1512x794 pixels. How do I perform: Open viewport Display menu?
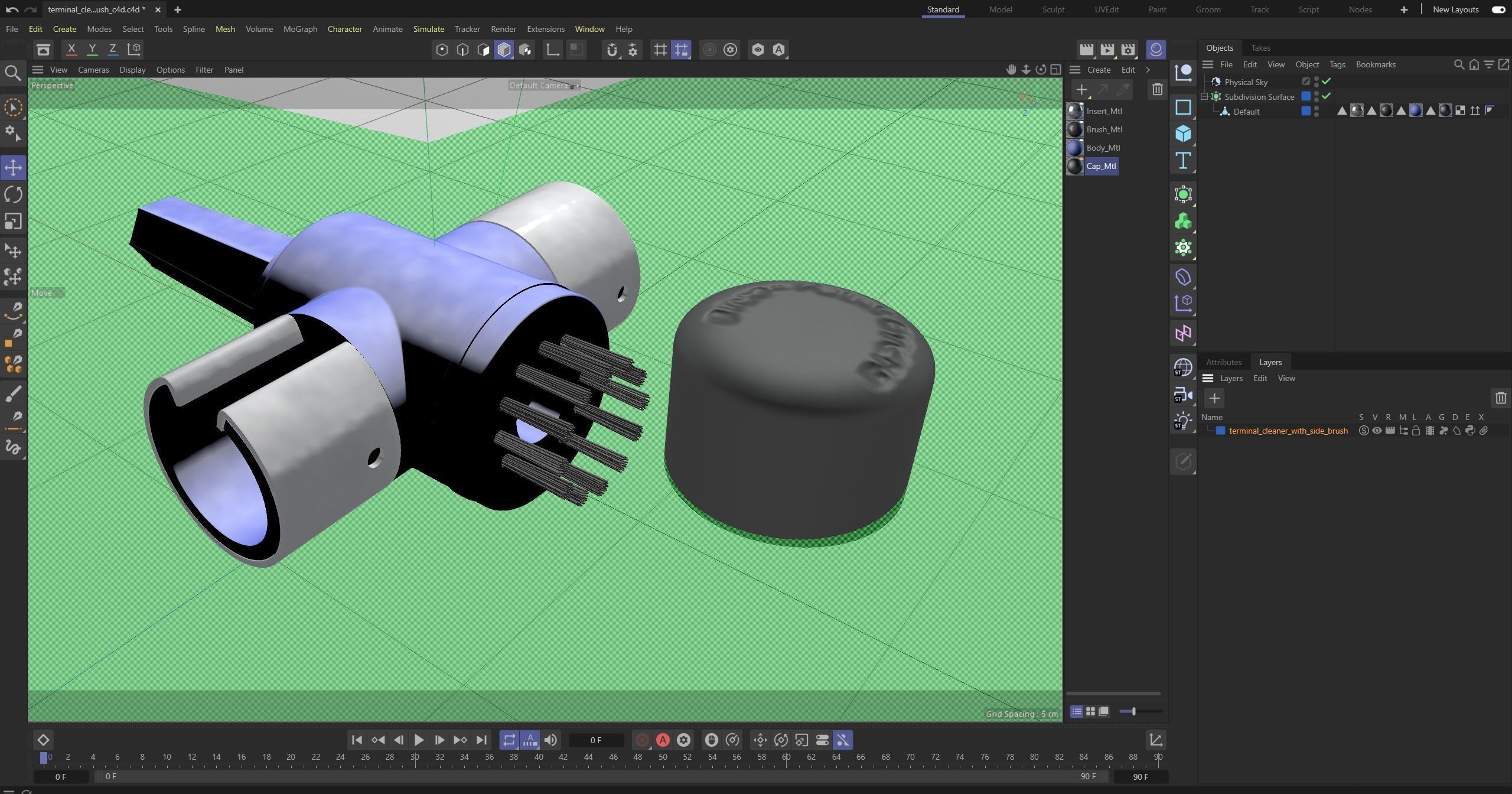tap(132, 70)
